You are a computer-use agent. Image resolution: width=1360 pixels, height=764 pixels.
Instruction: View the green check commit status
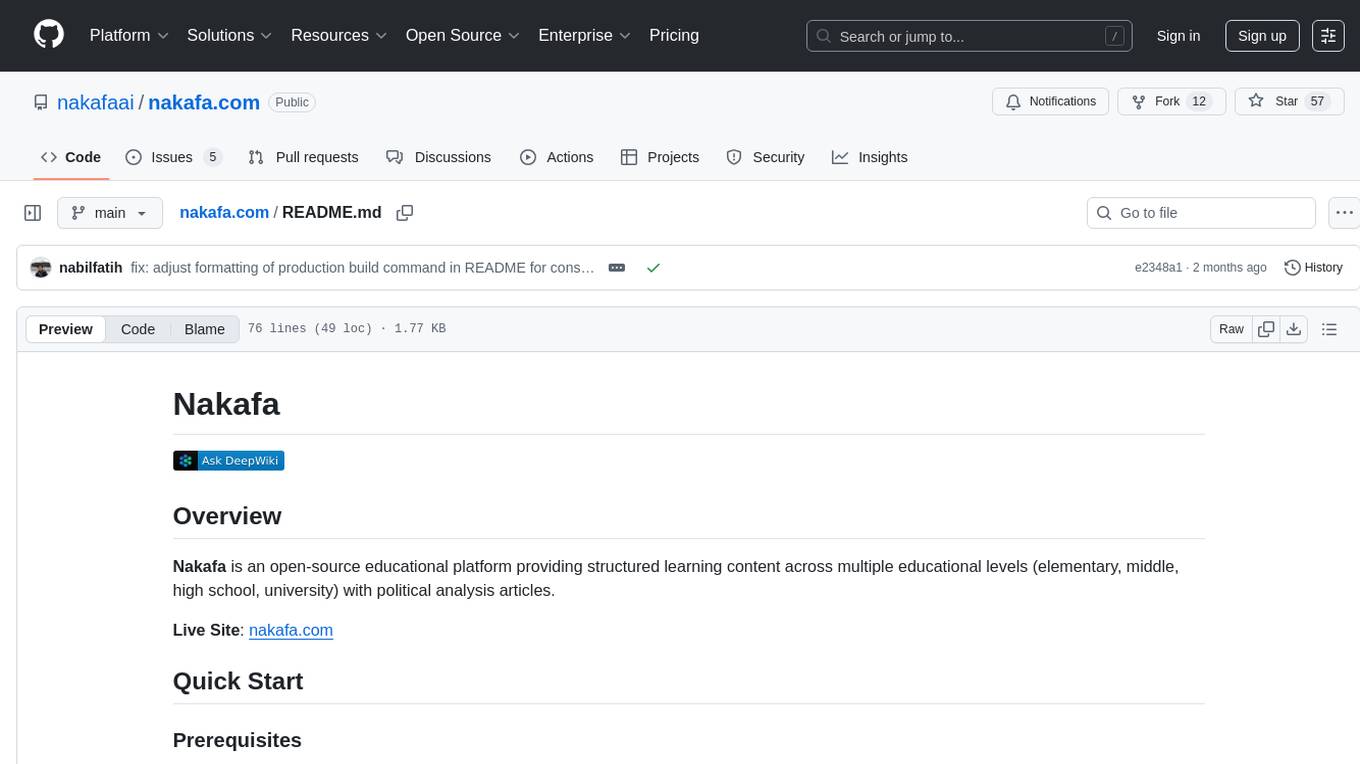pos(653,268)
